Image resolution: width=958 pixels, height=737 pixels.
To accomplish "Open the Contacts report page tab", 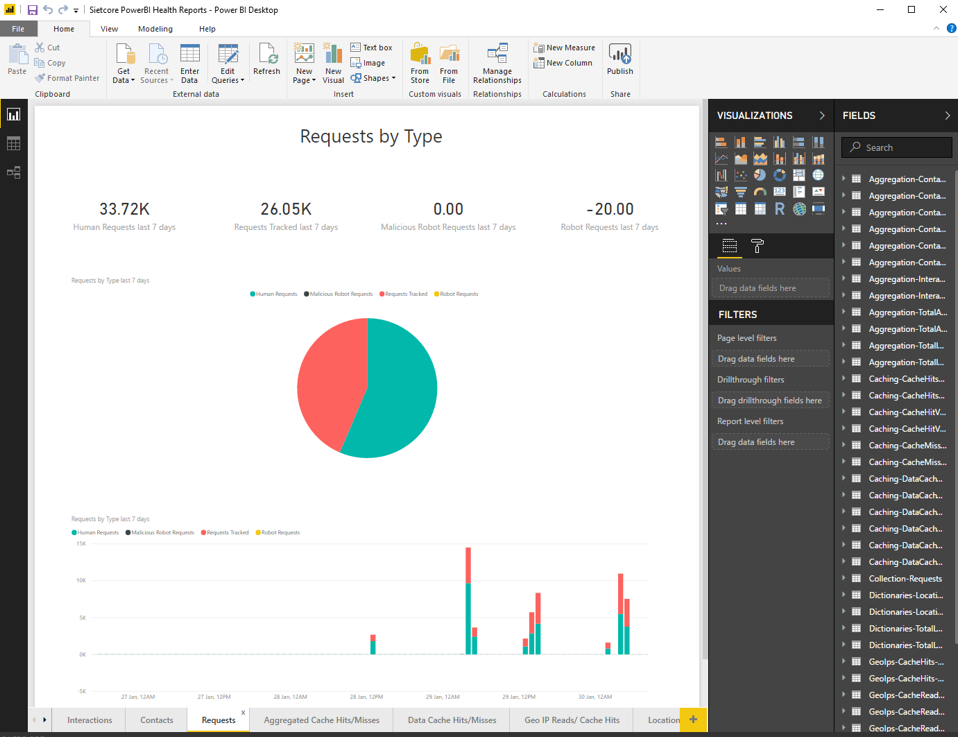I will 156,719.
